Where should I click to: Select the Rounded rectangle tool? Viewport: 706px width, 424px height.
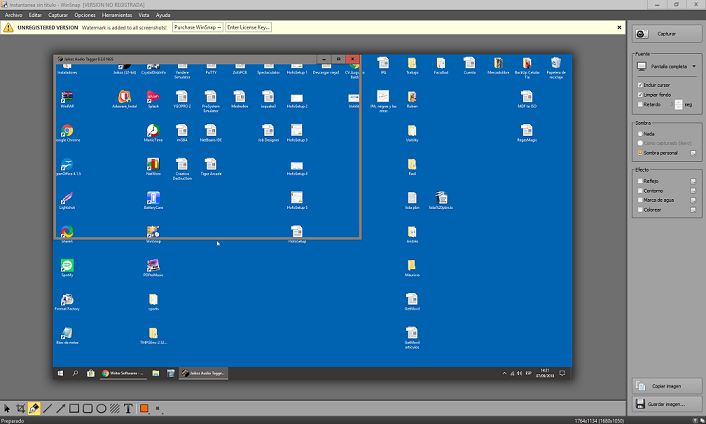[x=88, y=409]
